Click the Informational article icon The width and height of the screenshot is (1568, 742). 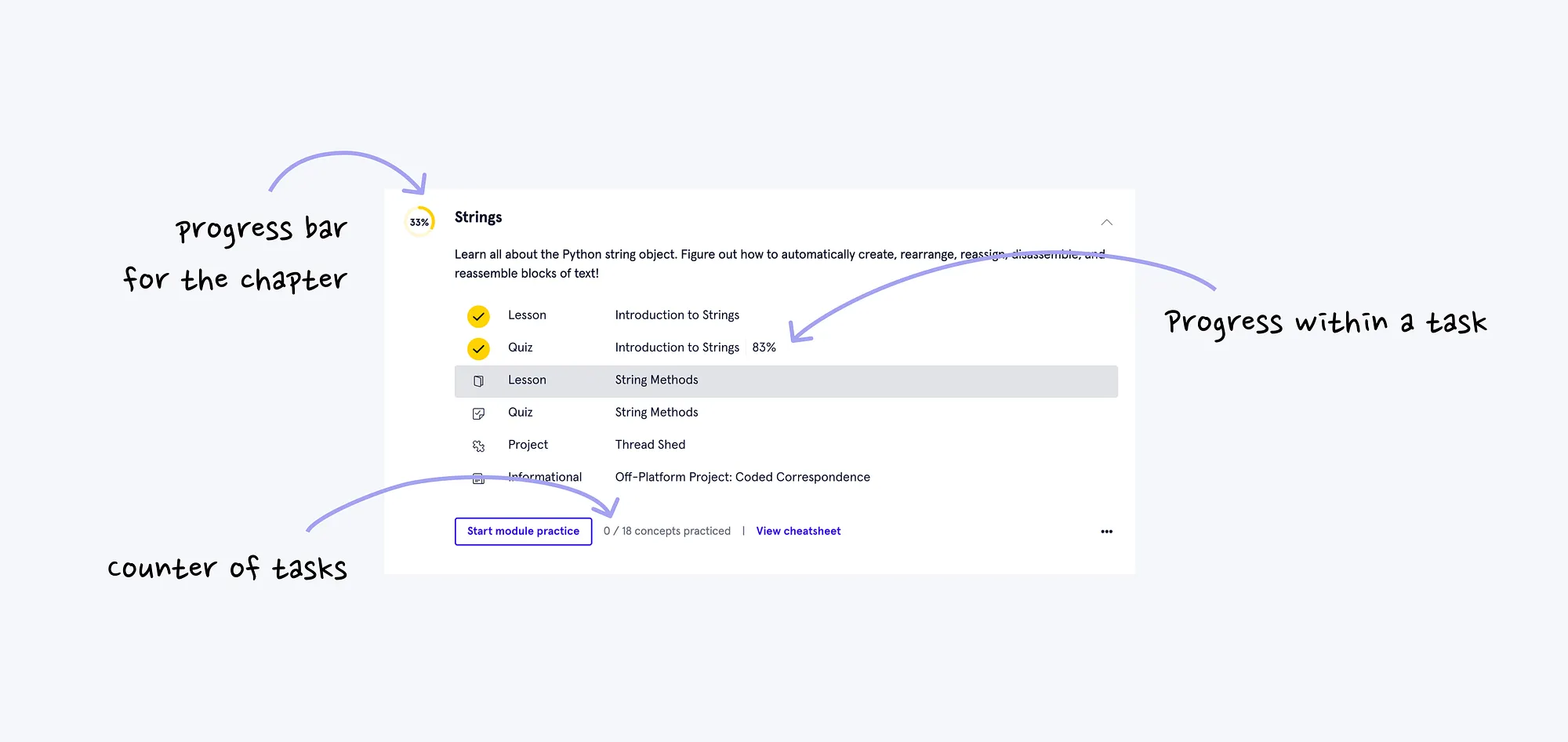coord(478,478)
